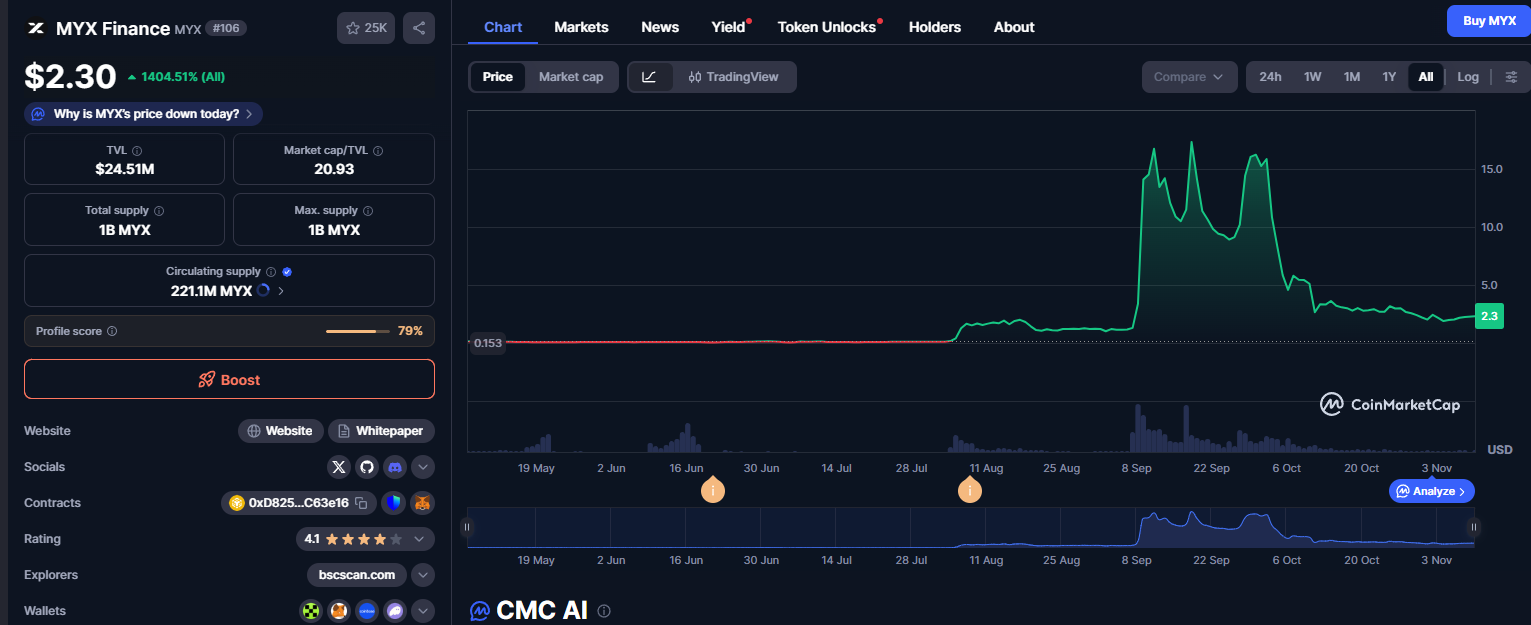Open the Yield tab
This screenshot has height=625, width=1531.
[729, 27]
